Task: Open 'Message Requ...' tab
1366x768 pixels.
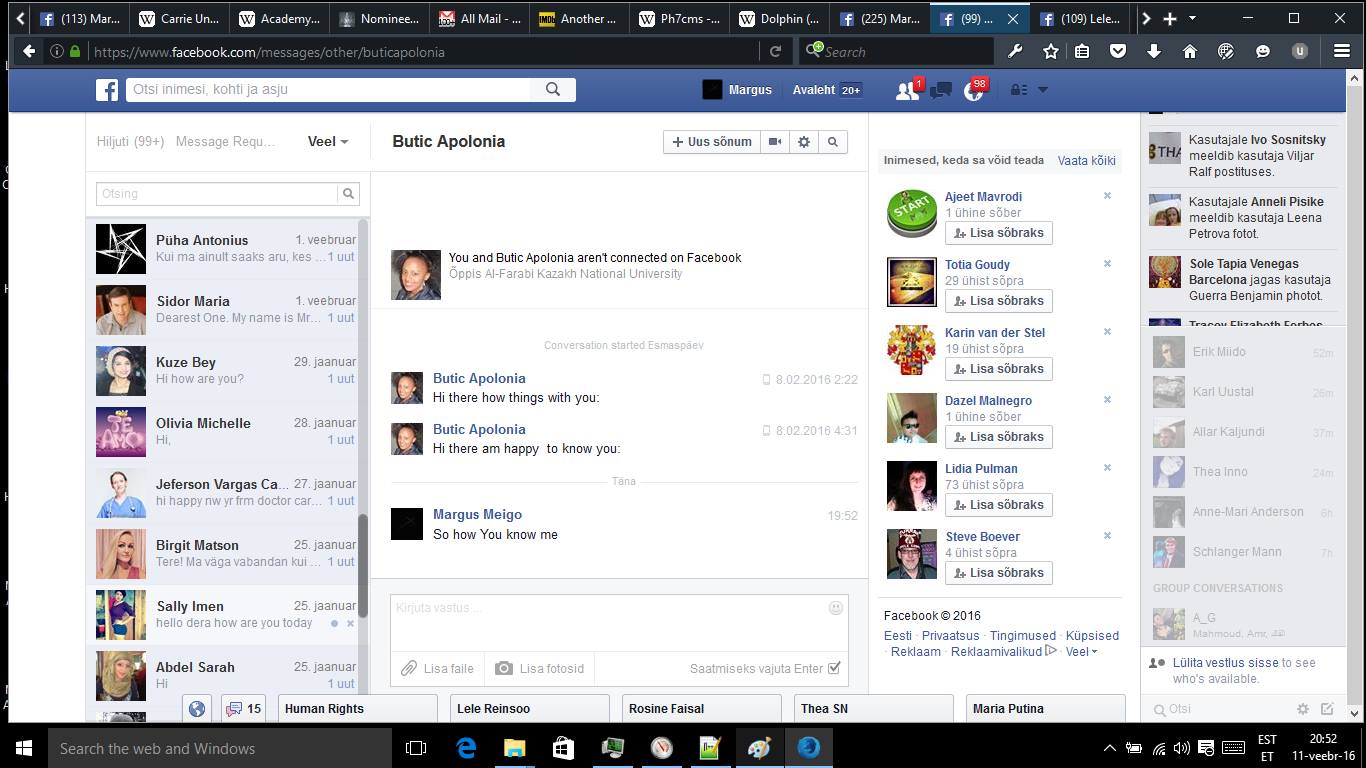Action: (x=225, y=142)
